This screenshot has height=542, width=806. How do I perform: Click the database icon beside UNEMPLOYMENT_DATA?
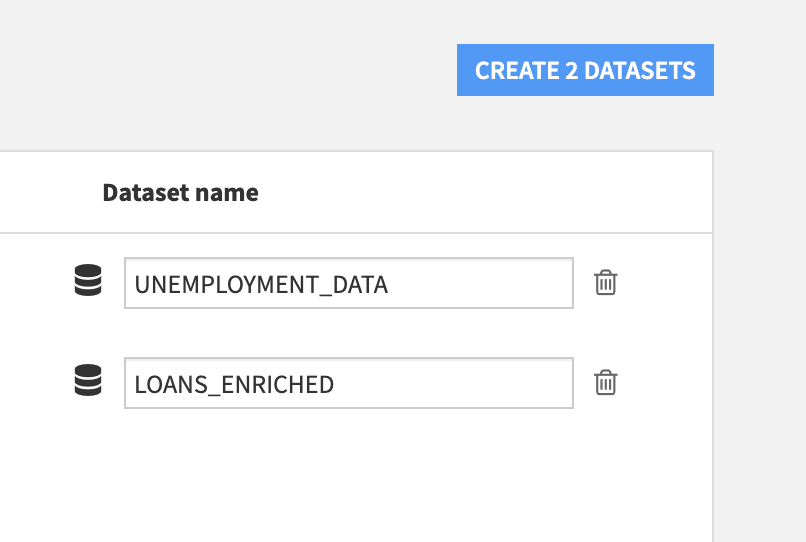[x=89, y=282]
